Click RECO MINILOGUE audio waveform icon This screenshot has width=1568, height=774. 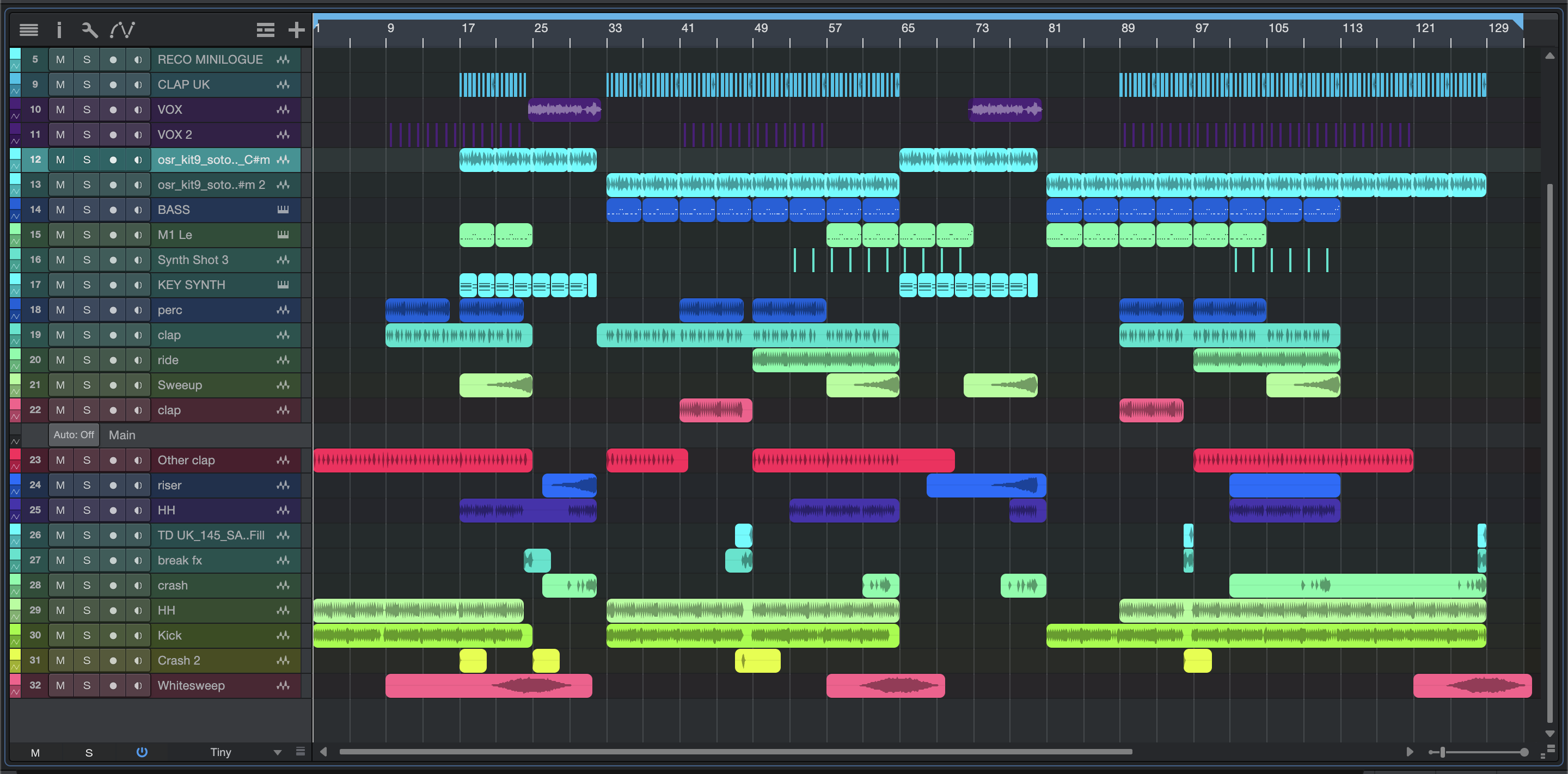click(283, 60)
